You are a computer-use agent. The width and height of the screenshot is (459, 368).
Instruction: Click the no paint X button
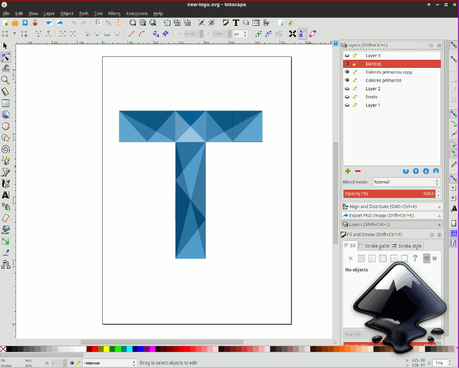click(351, 258)
